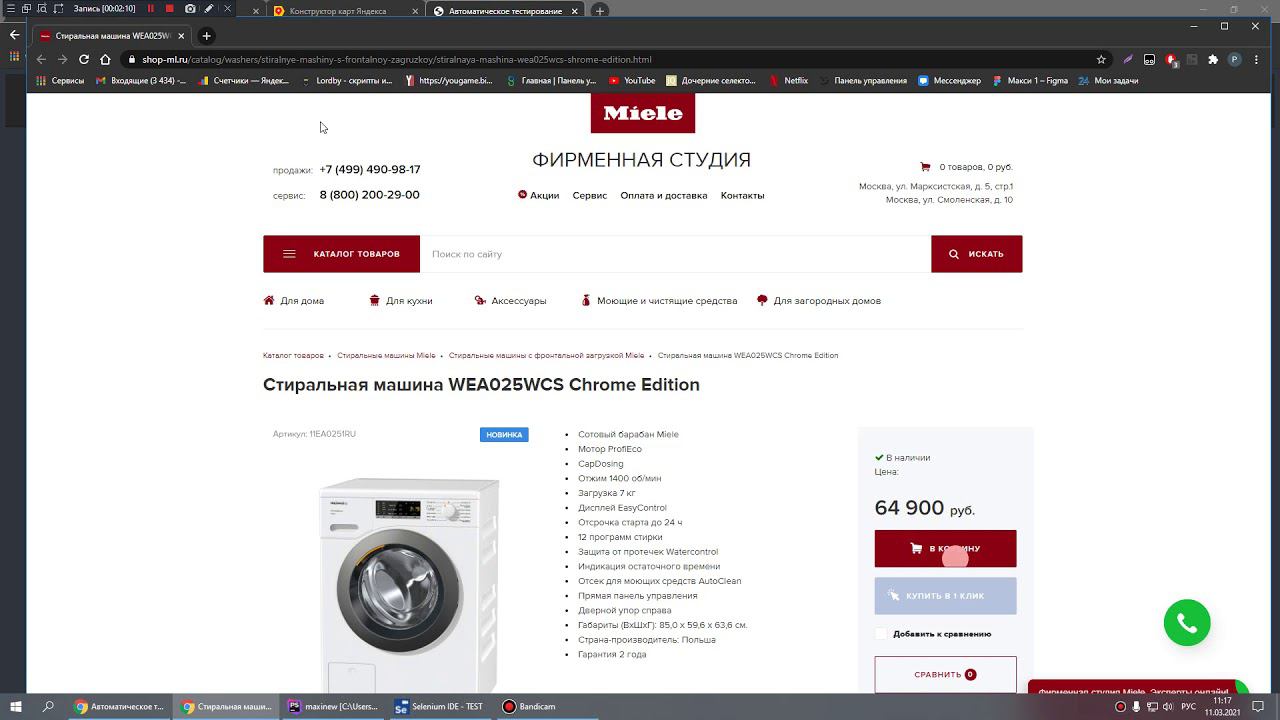The width and height of the screenshot is (1280, 720).
Task: Open the Windows Start menu
Action: coord(16,706)
